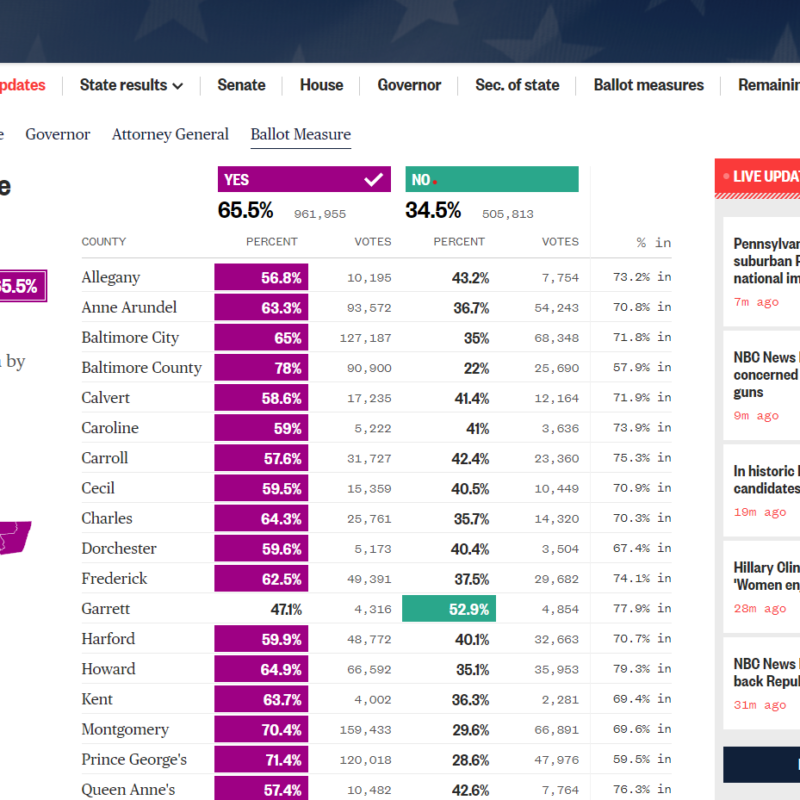Click the winner checkmark in YES header
800x800 pixels.
[374, 180]
